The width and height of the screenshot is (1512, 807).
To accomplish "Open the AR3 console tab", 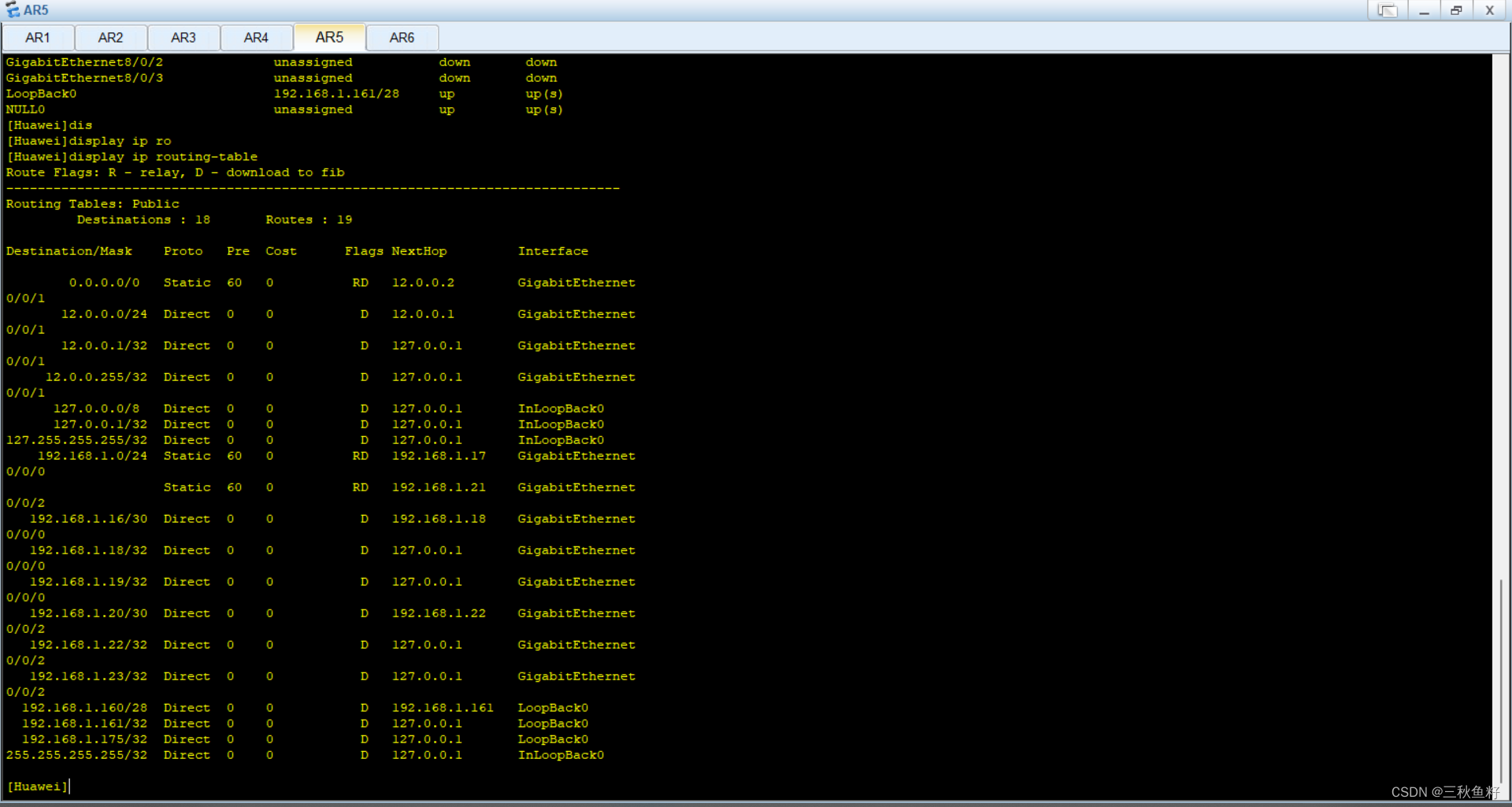I will click(x=183, y=37).
